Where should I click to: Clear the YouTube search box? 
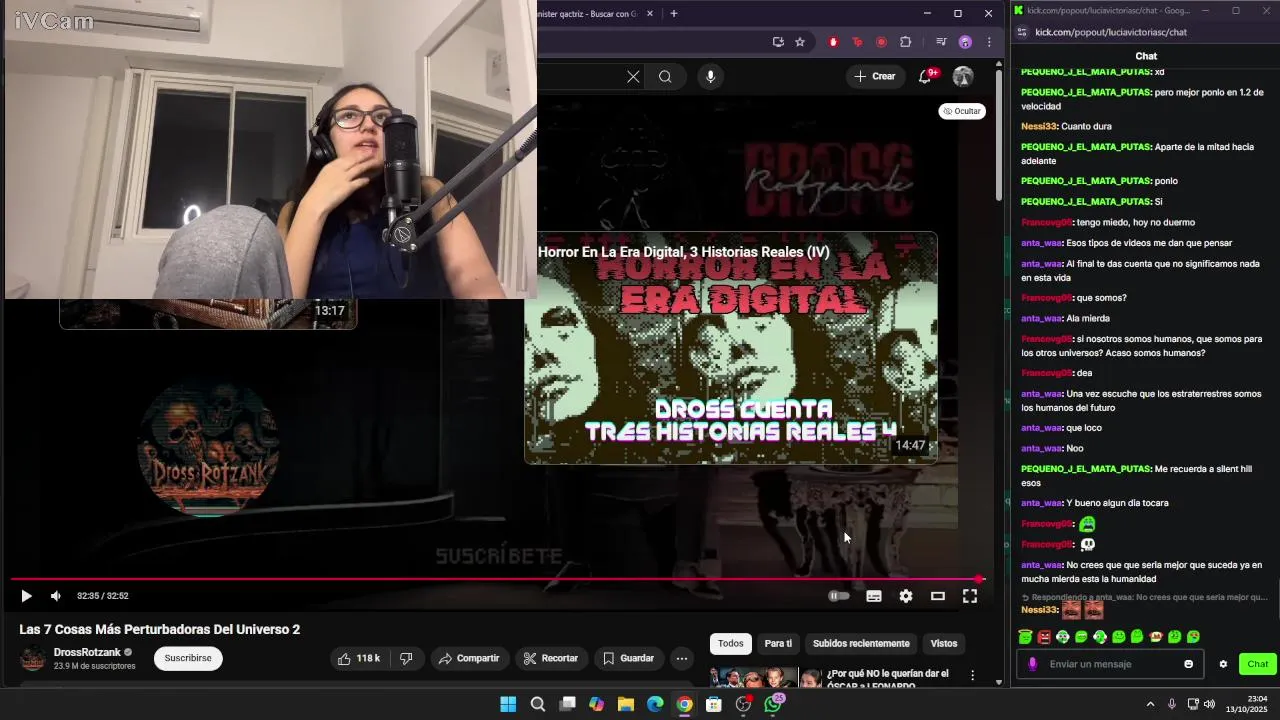[633, 77]
